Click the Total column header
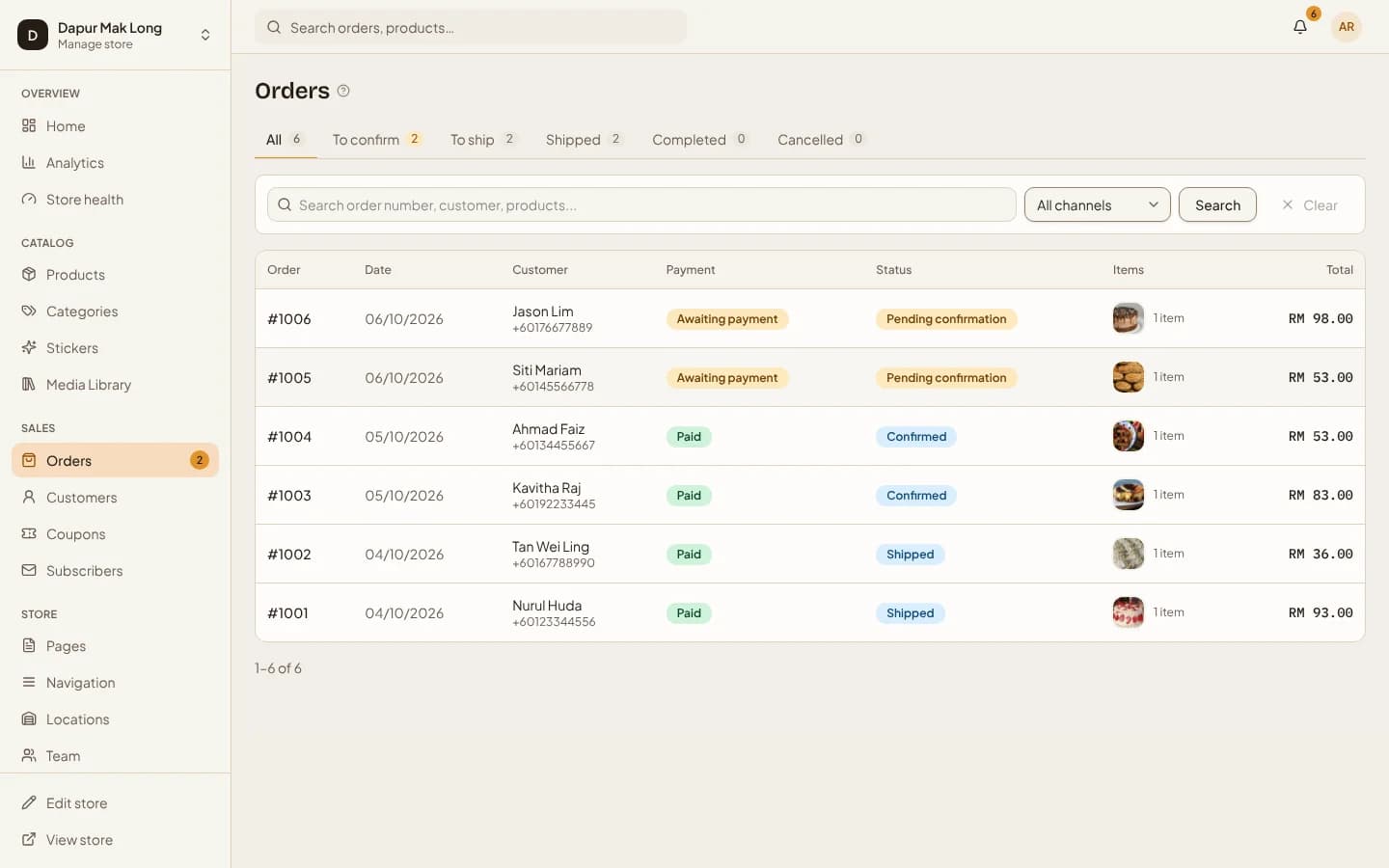 click(x=1339, y=270)
